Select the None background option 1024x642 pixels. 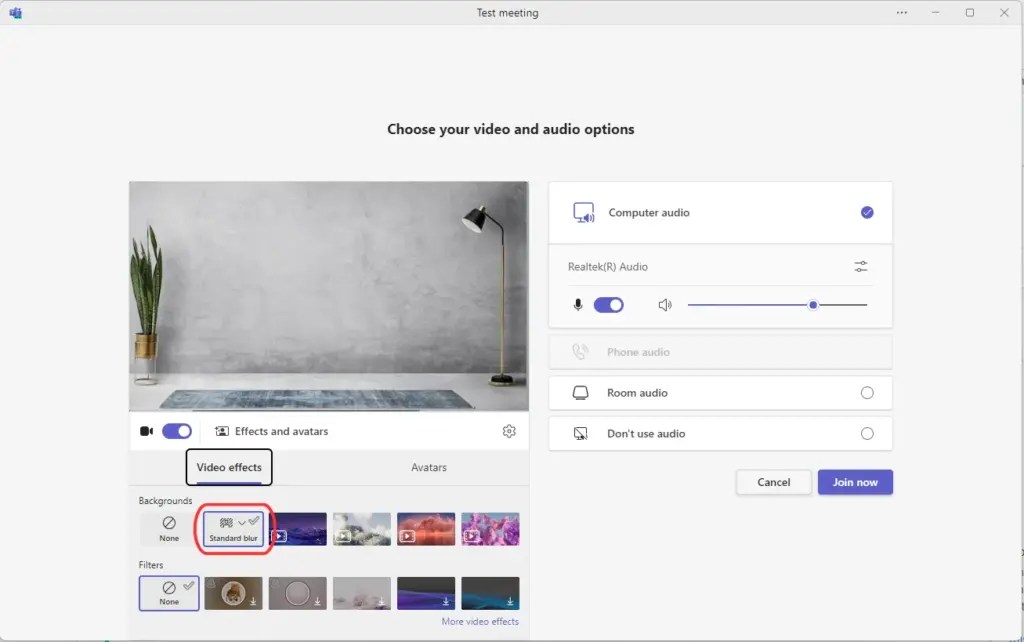click(168, 528)
